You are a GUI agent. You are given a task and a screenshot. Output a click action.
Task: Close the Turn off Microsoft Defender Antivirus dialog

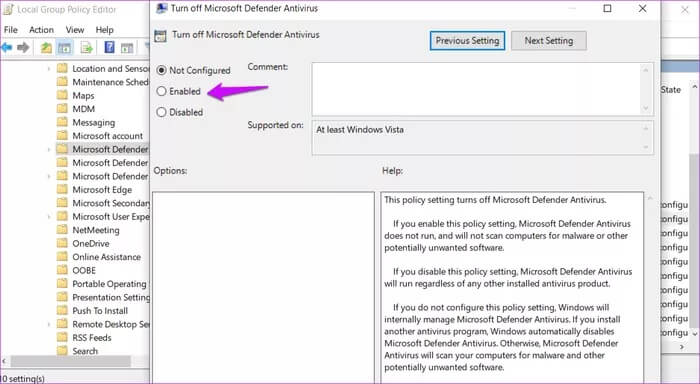(642, 8)
